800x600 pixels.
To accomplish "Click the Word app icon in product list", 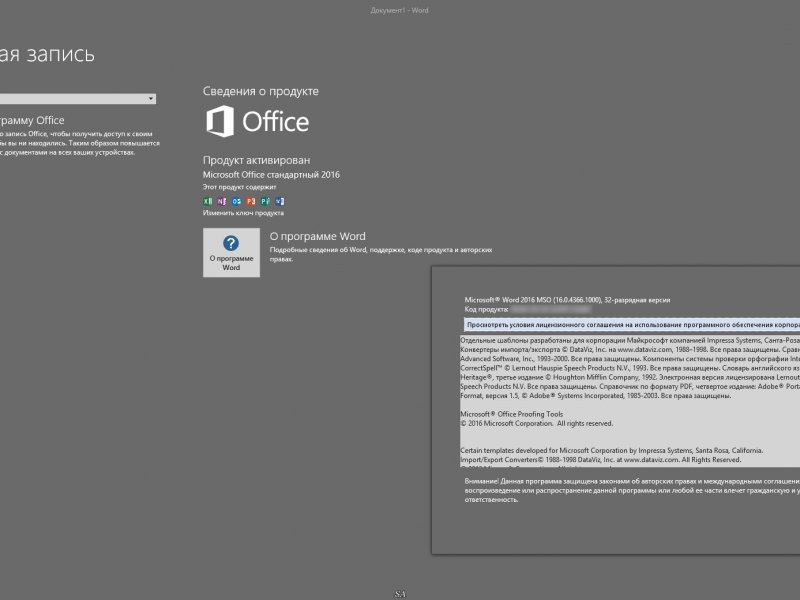I will click(280, 202).
